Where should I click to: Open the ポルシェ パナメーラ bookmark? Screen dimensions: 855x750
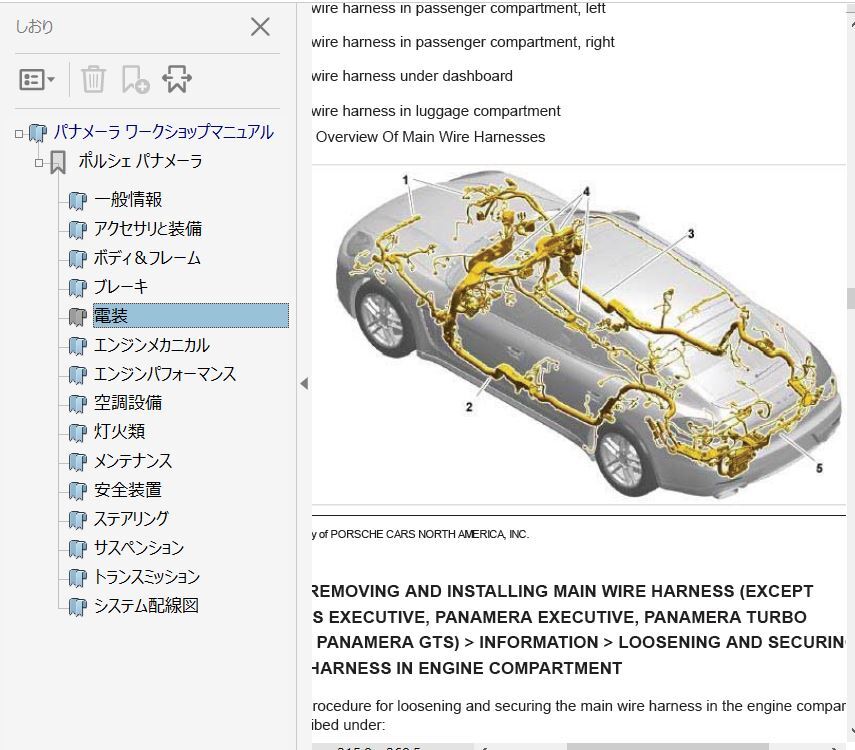pyautogui.click(x=140, y=161)
